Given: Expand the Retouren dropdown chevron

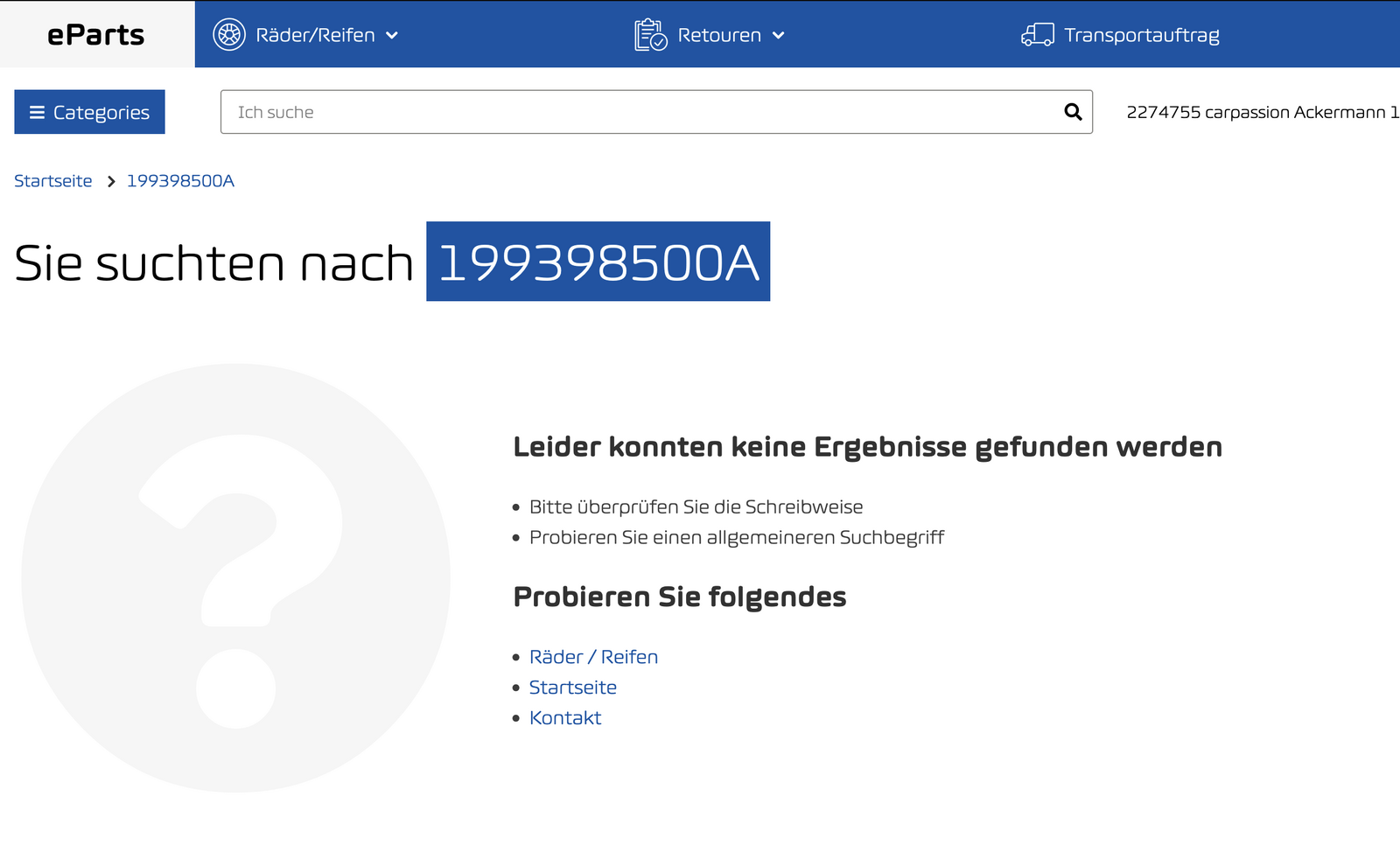Looking at the screenshot, I should point(779,36).
